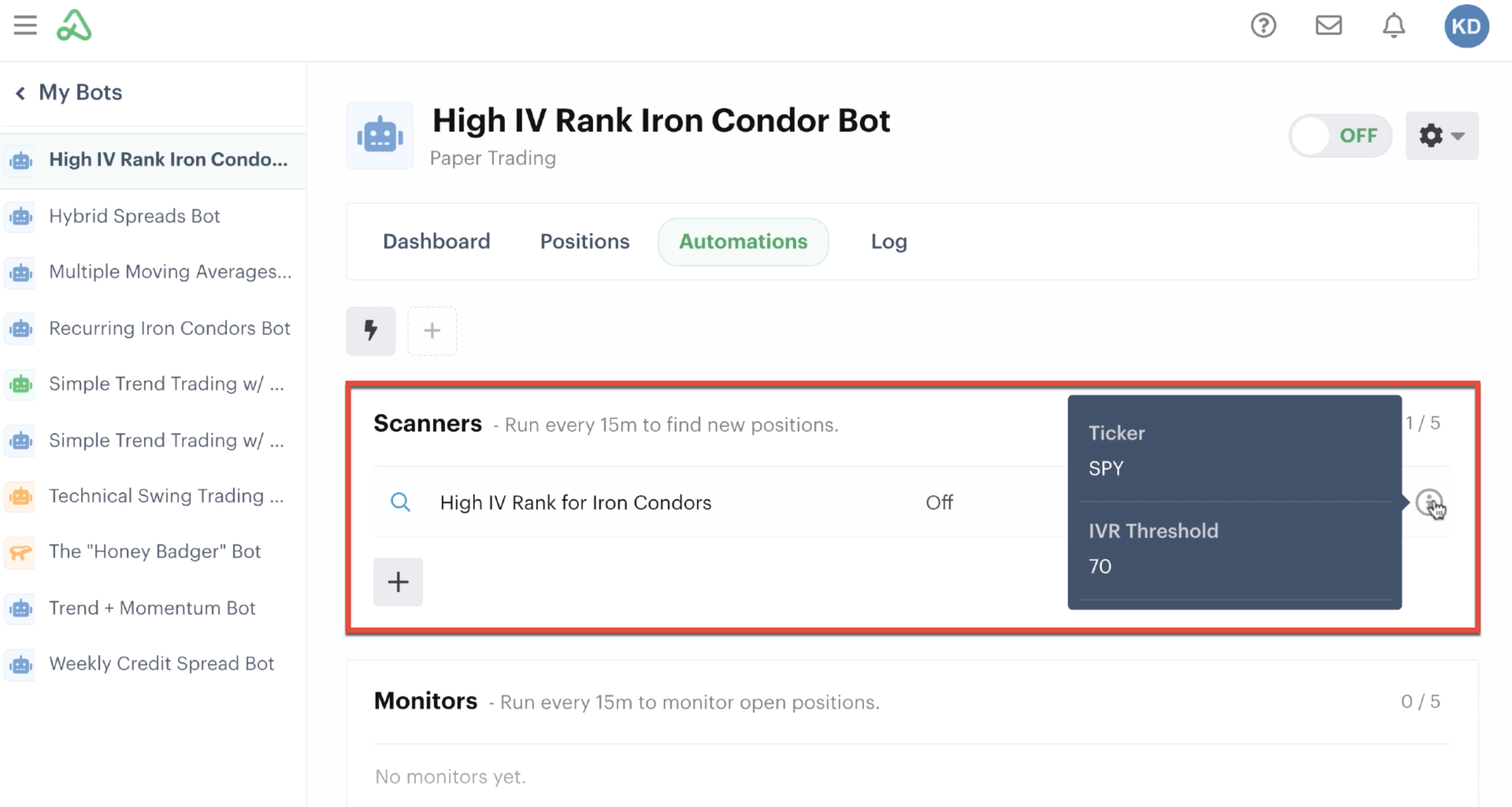Open the help question mark icon

(1263, 25)
